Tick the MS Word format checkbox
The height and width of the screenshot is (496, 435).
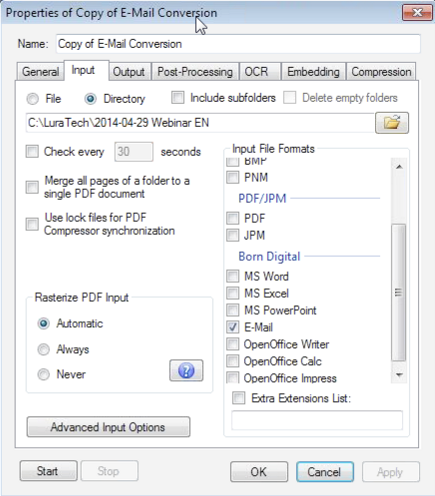point(232,276)
